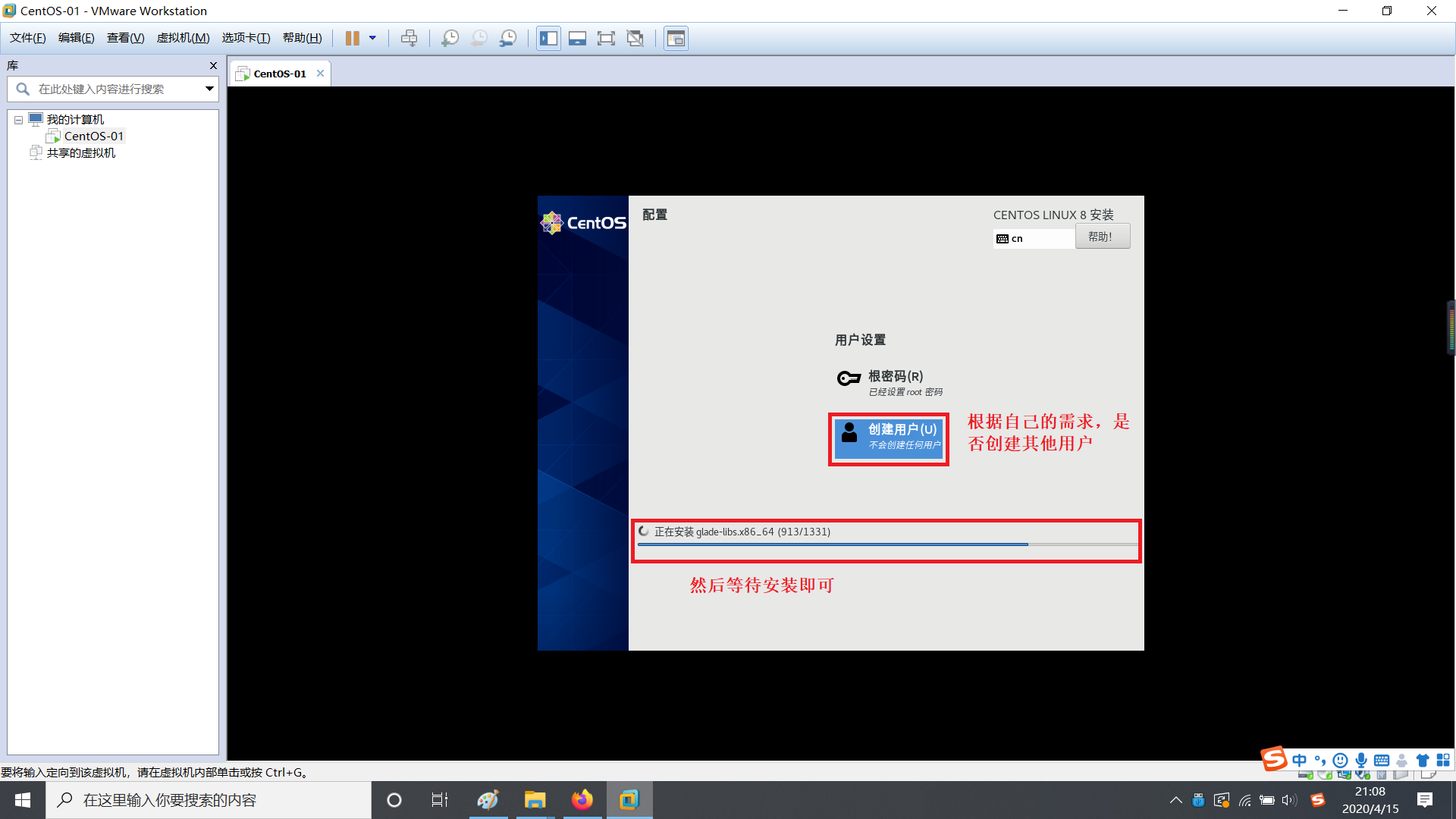Open Firefox from the taskbar
This screenshot has width=1456, height=819.
(x=582, y=800)
